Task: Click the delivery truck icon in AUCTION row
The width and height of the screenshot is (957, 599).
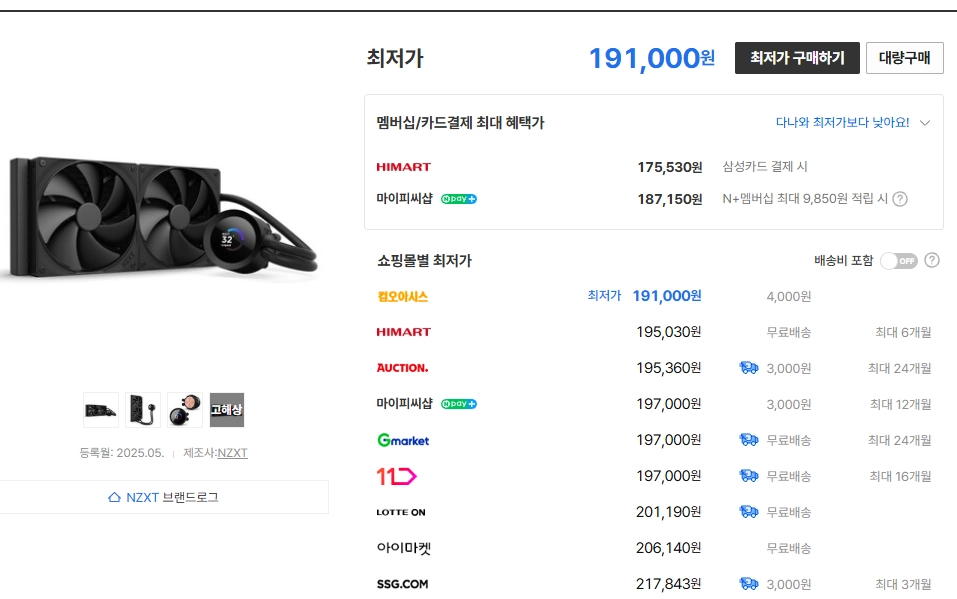Action: [749, 368]
